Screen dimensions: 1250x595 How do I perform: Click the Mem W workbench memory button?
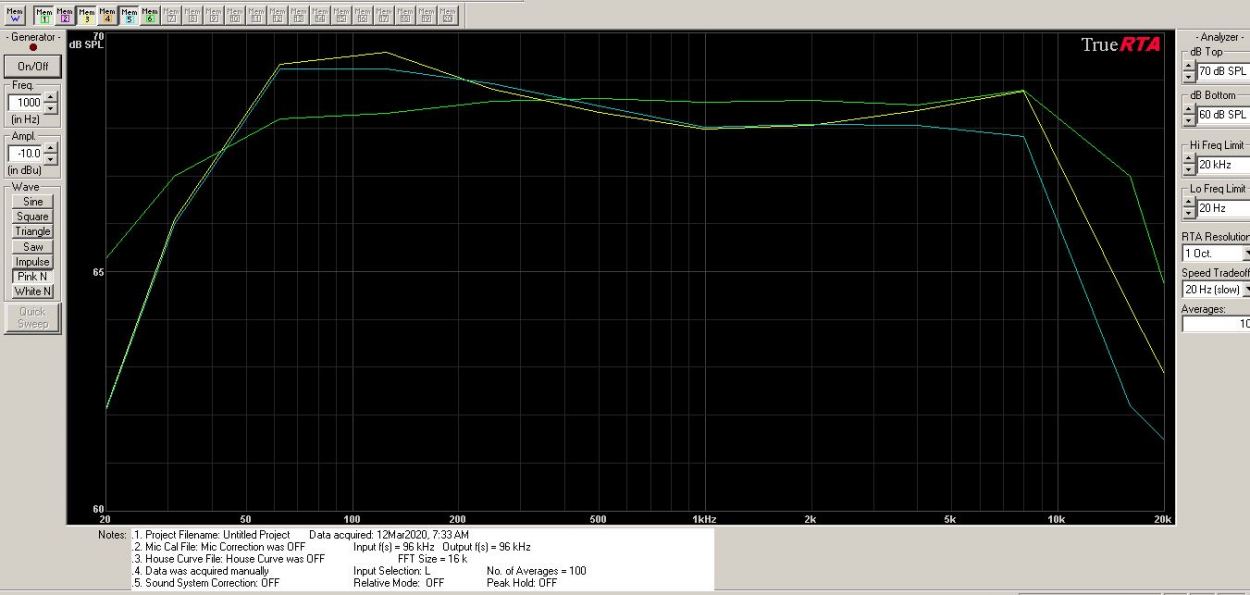[x=15, y=15]
